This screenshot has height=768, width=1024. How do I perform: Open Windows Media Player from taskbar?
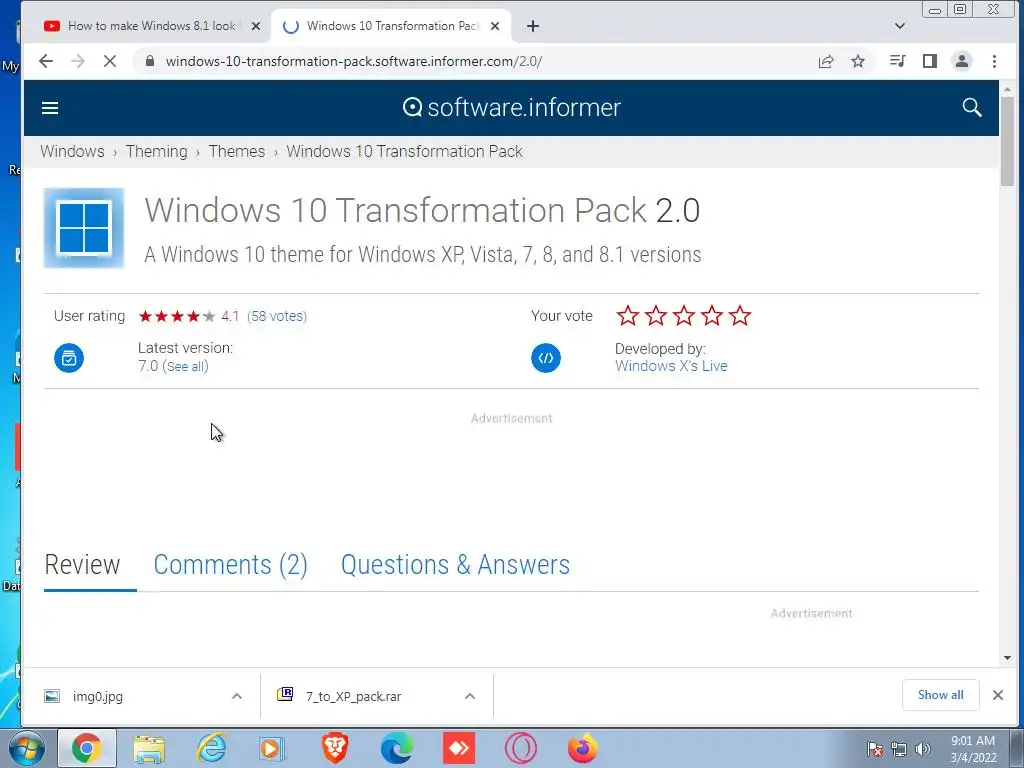point(272,748)
